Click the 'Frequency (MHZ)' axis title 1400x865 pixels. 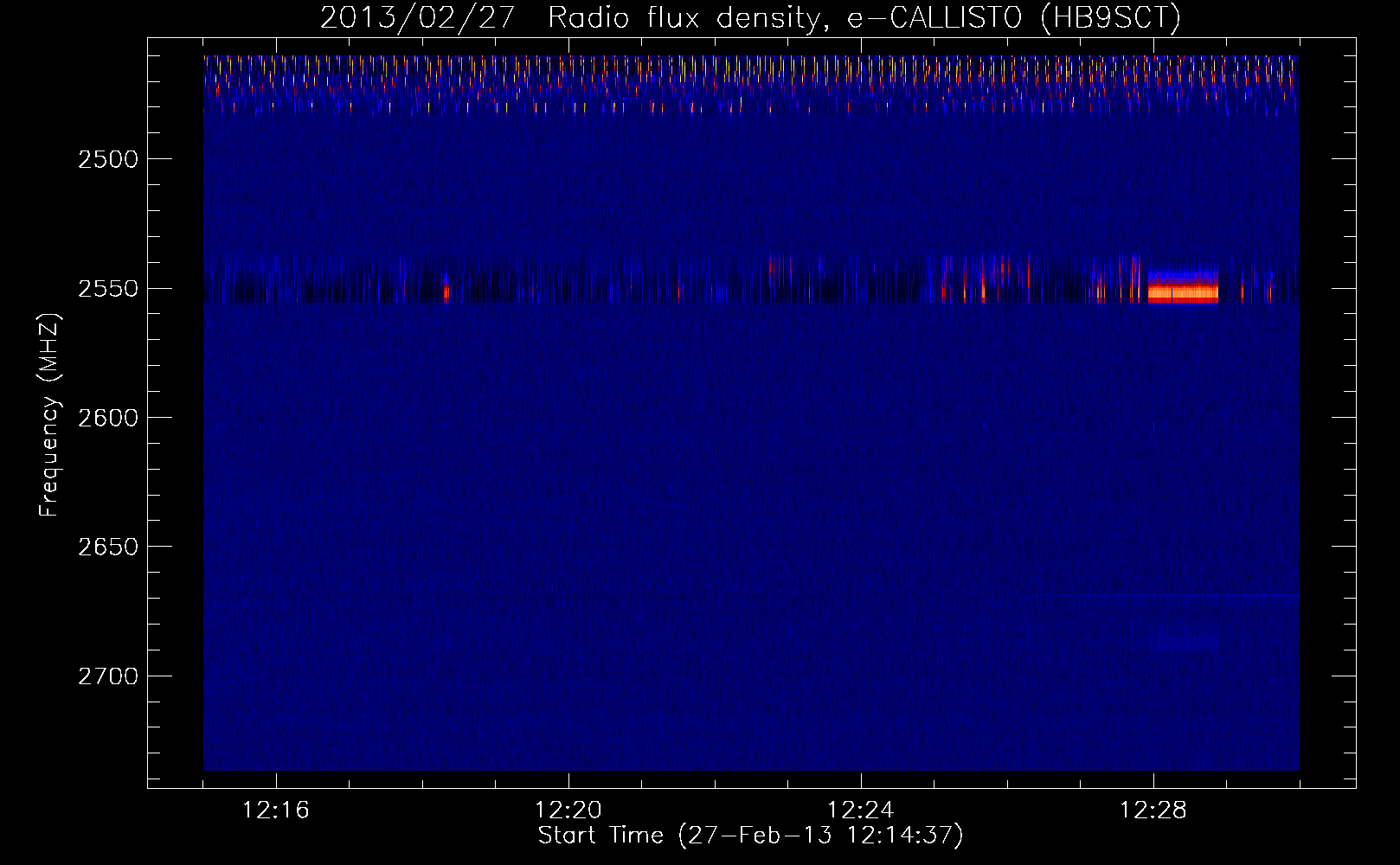point(49,415)
